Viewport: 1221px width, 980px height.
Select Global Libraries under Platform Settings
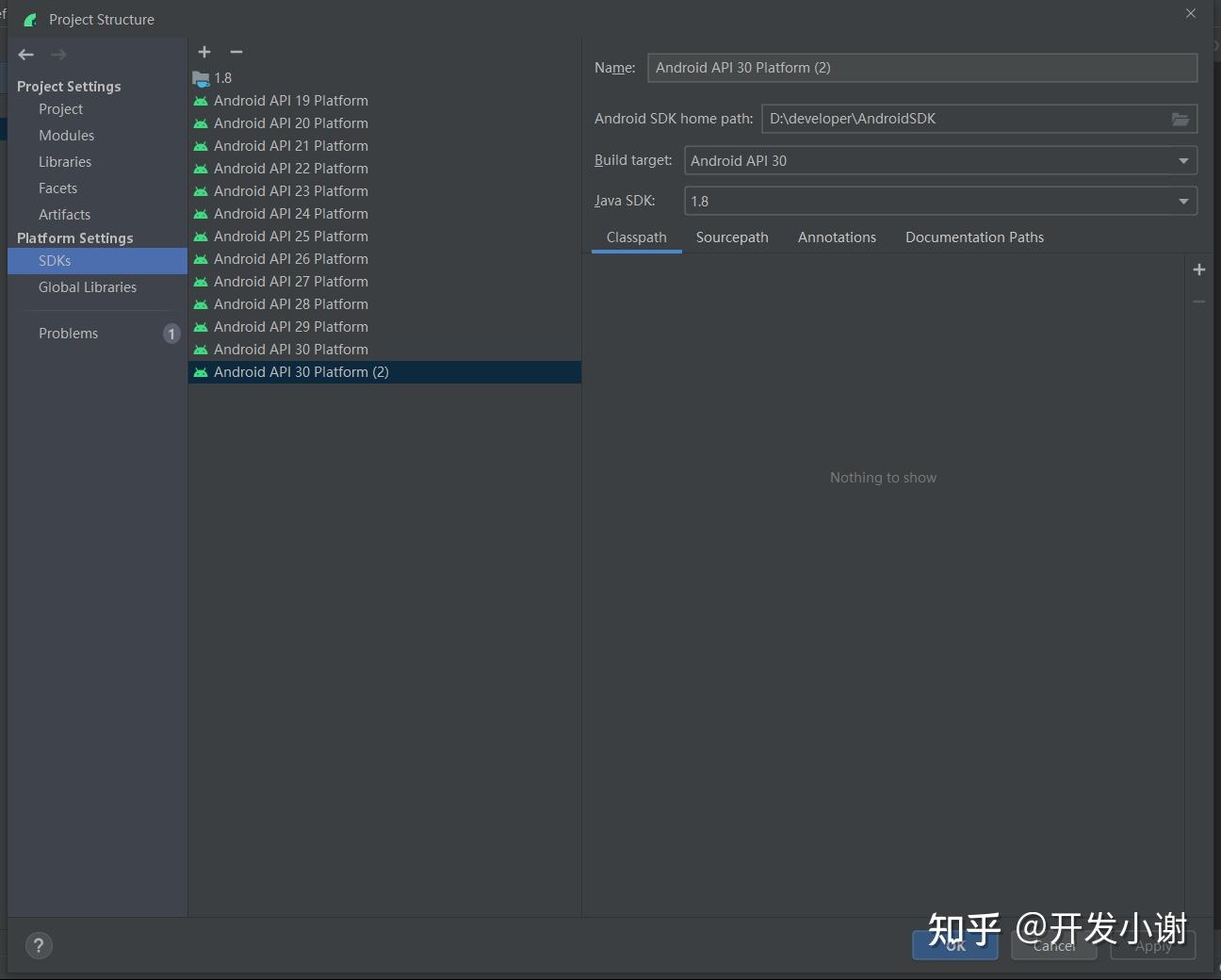87,286
